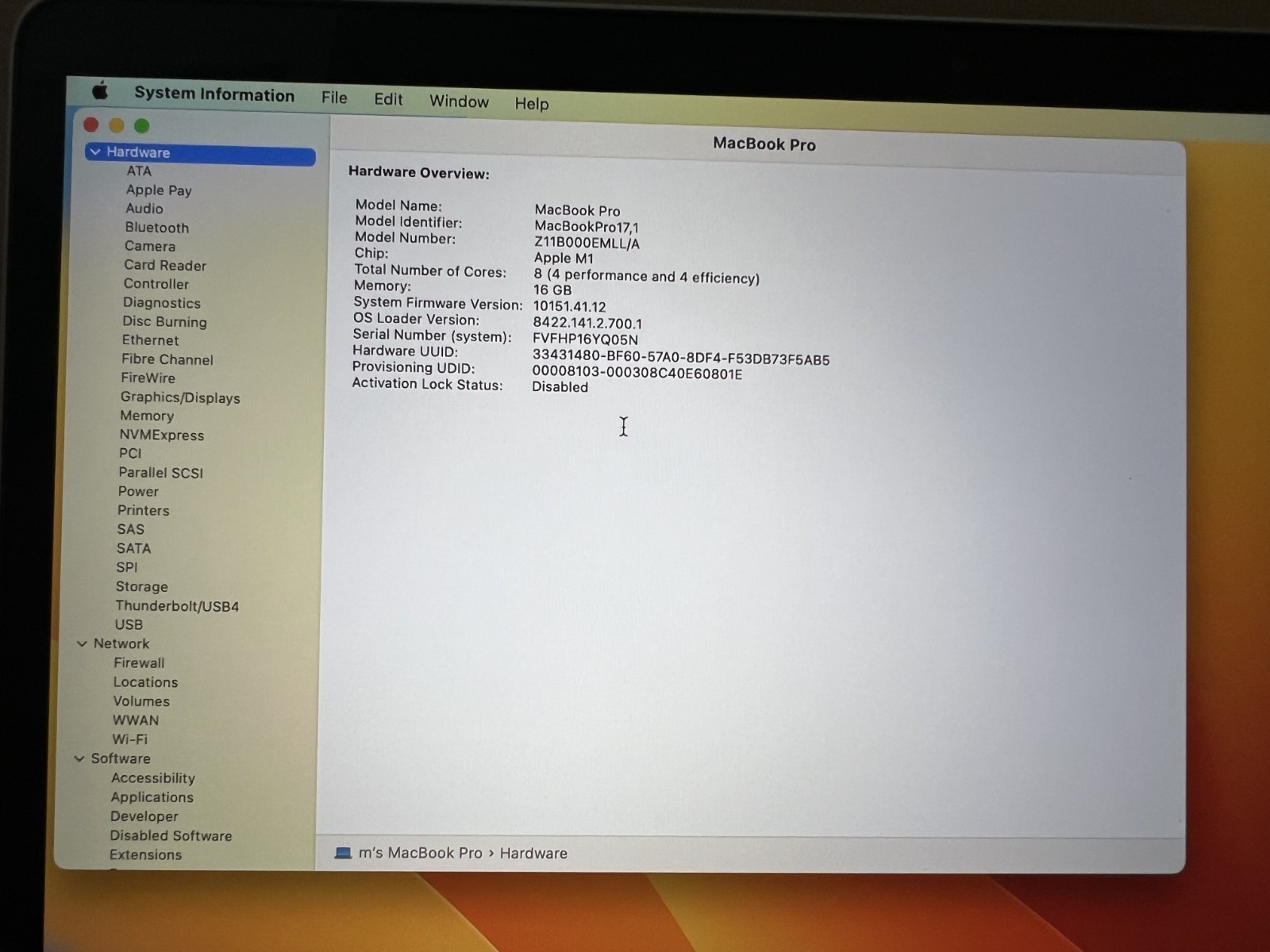The image size is (1270, 952).
Task: Select Thunderbolt/USB4 in the sidebar
Action: pos(177,606)
